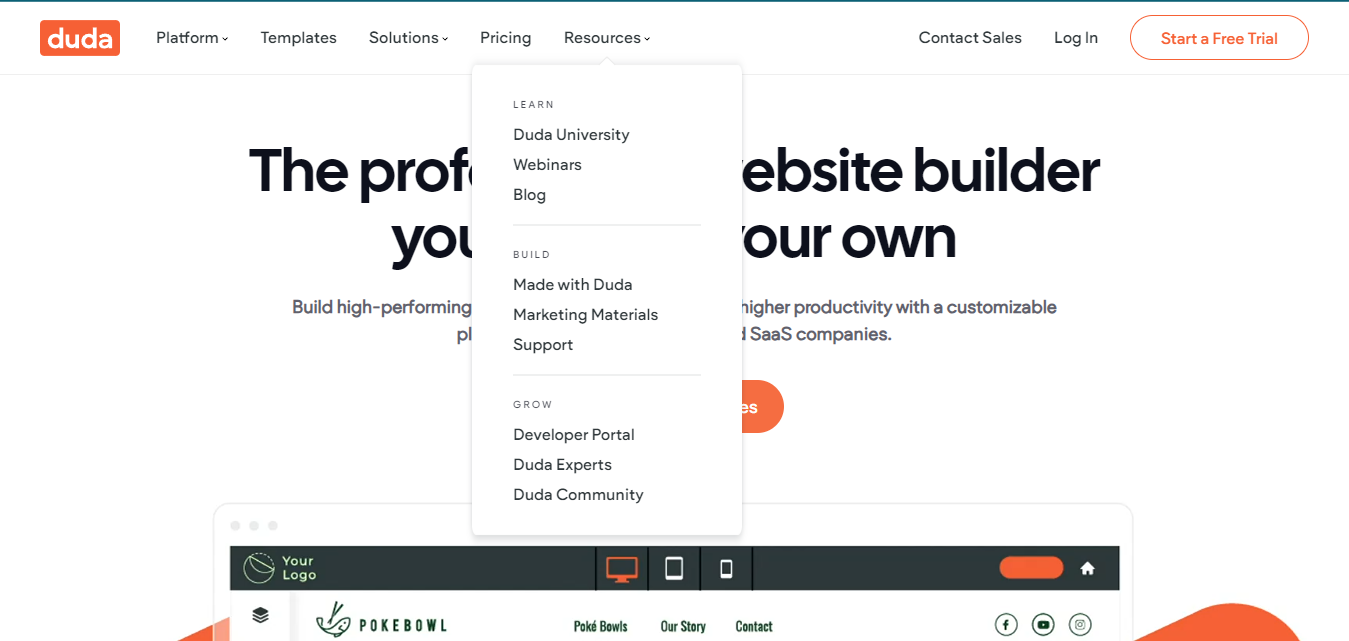Click the Facebook icon on the Pokebowl site
This screenshot has width=1349, height=641.
click(1006, 624)
